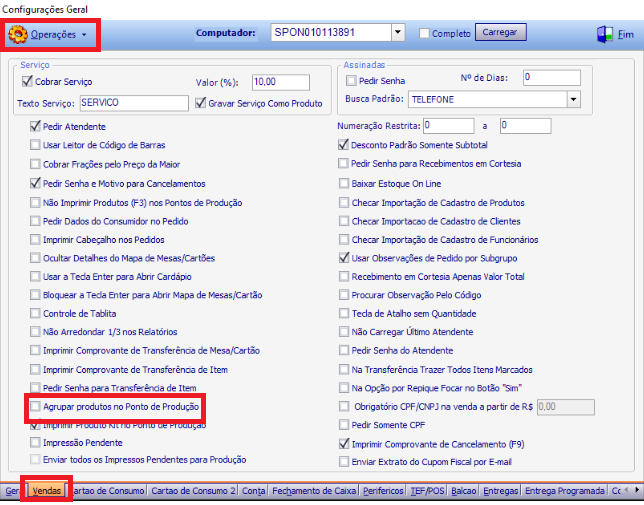Toggle Desconto Padrão Somente Subtotal
The width and height of the screenshot is (644, 505).
click(x=343, y=145)
